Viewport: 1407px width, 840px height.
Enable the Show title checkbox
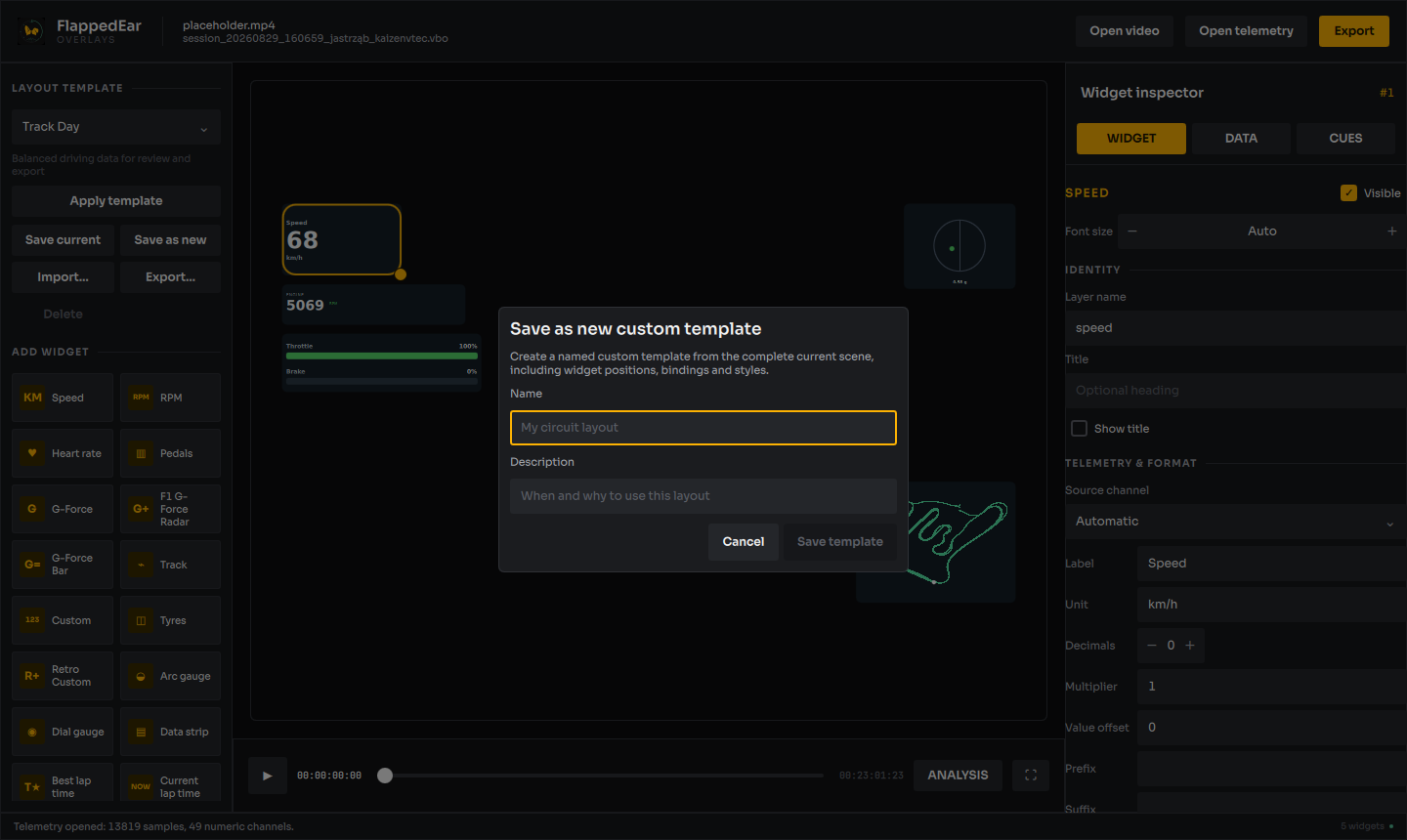click(1079, 428)
